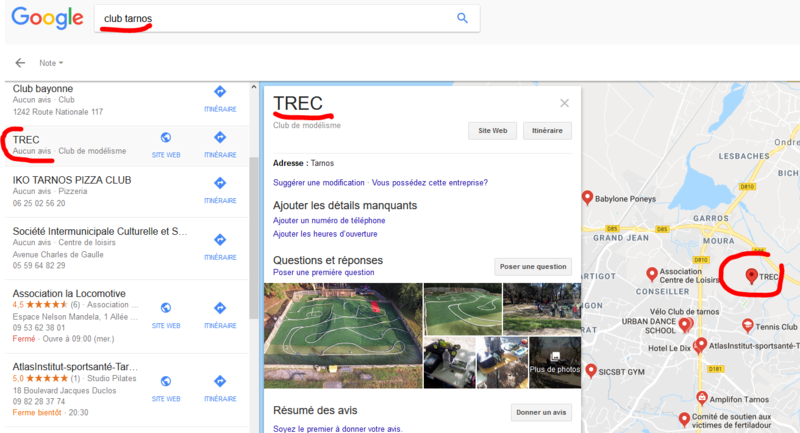The height and width of the screenshot is (433, 800).
Task: Open site web for Association la Locomotive
Action: (166, 315)
